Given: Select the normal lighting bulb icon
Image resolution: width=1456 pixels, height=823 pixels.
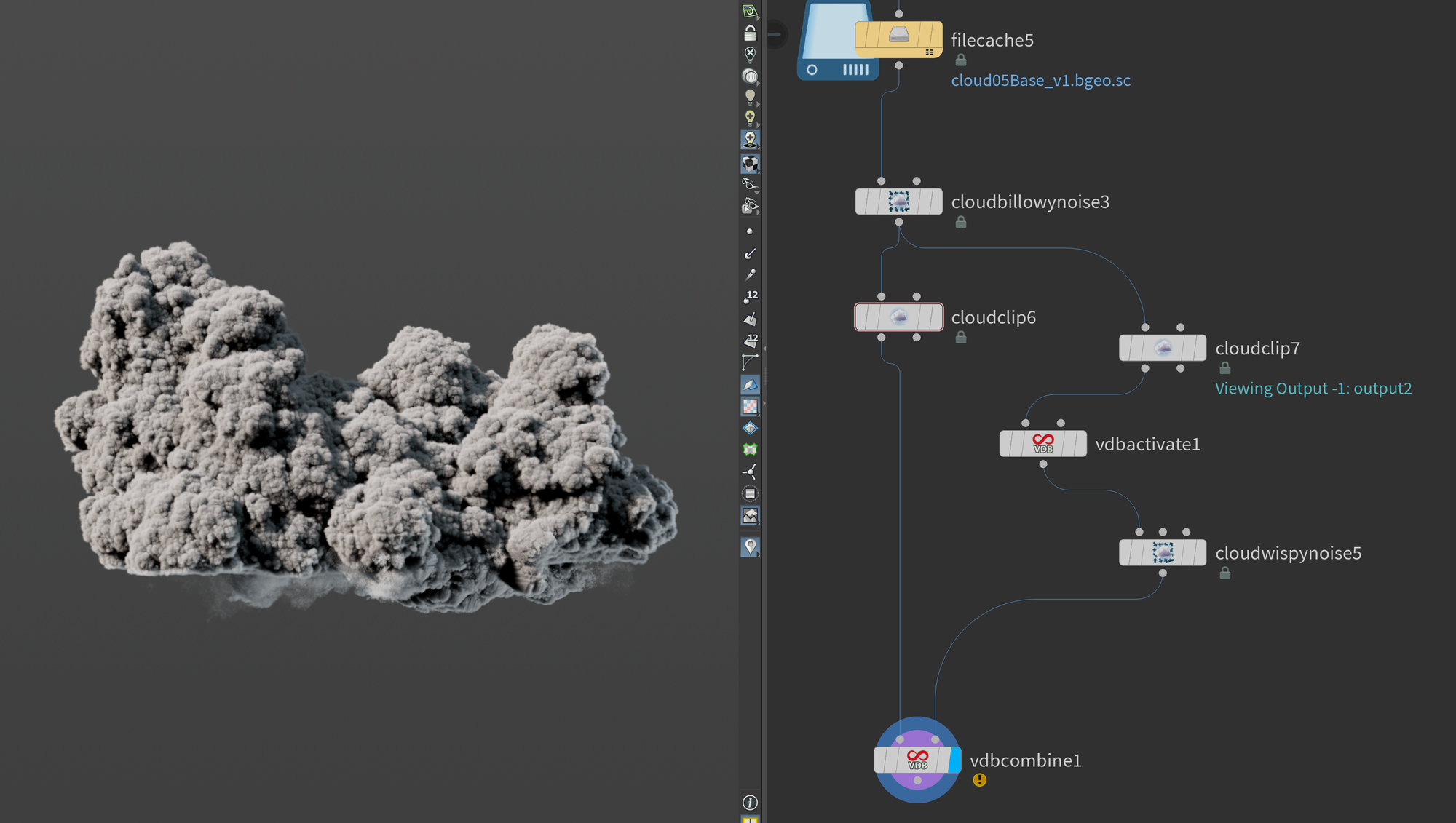Looking at the screenshot, I should point(750,97).
